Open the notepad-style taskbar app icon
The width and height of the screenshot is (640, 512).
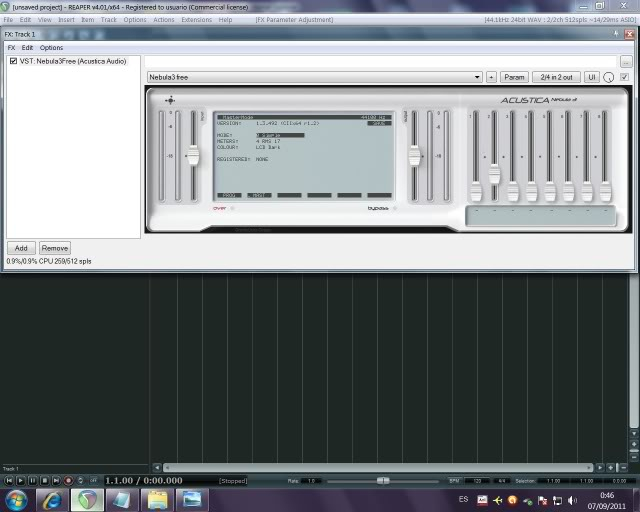point(122,500)
